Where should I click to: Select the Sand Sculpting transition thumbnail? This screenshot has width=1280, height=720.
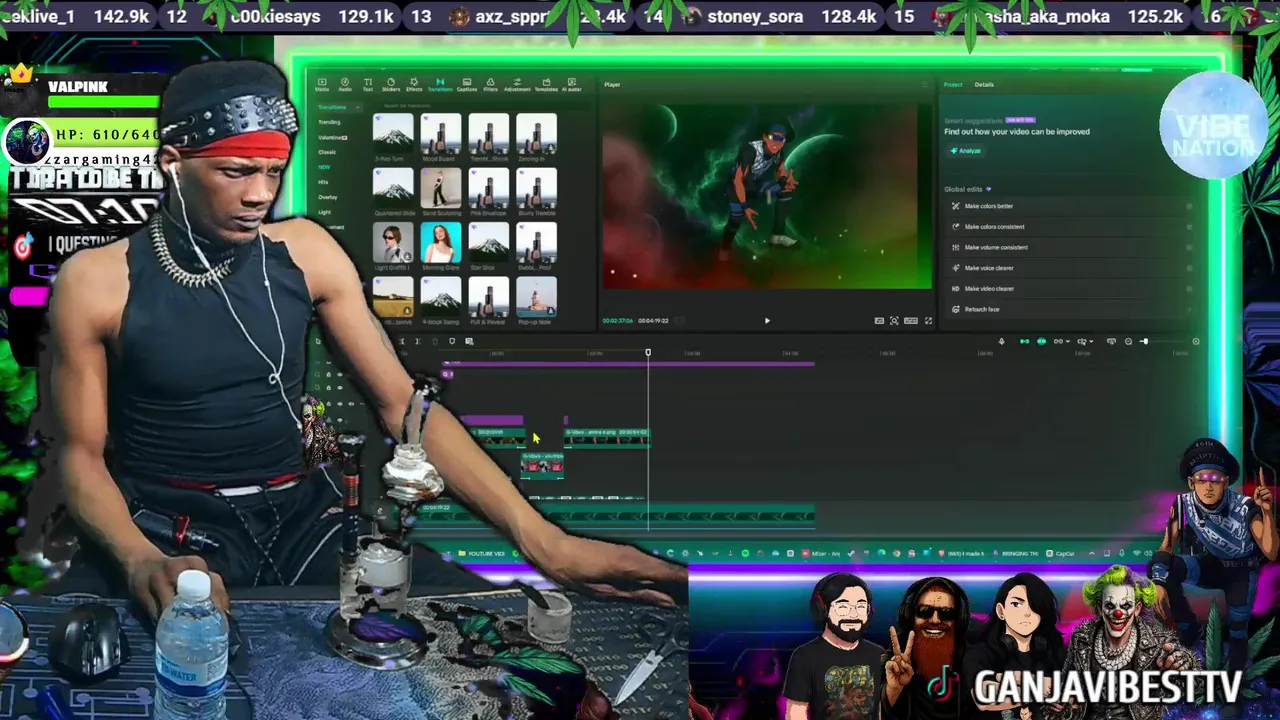(440, 188)
